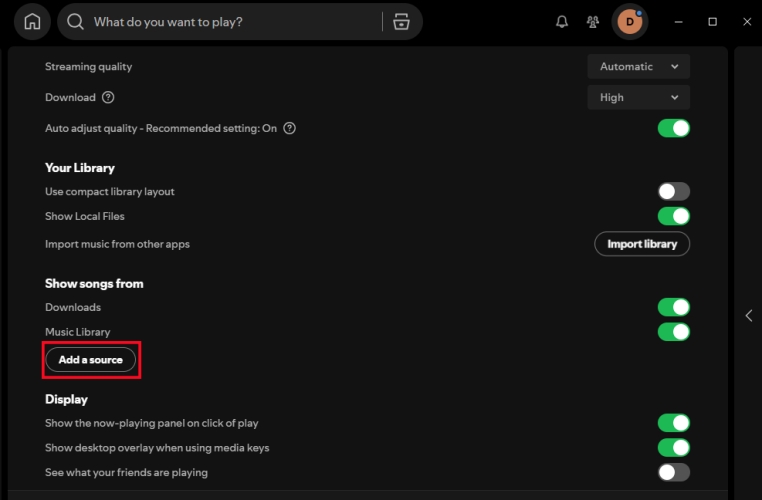Open the notifications bell
This screenshot has width=762, height=500.
click(562, 21)
